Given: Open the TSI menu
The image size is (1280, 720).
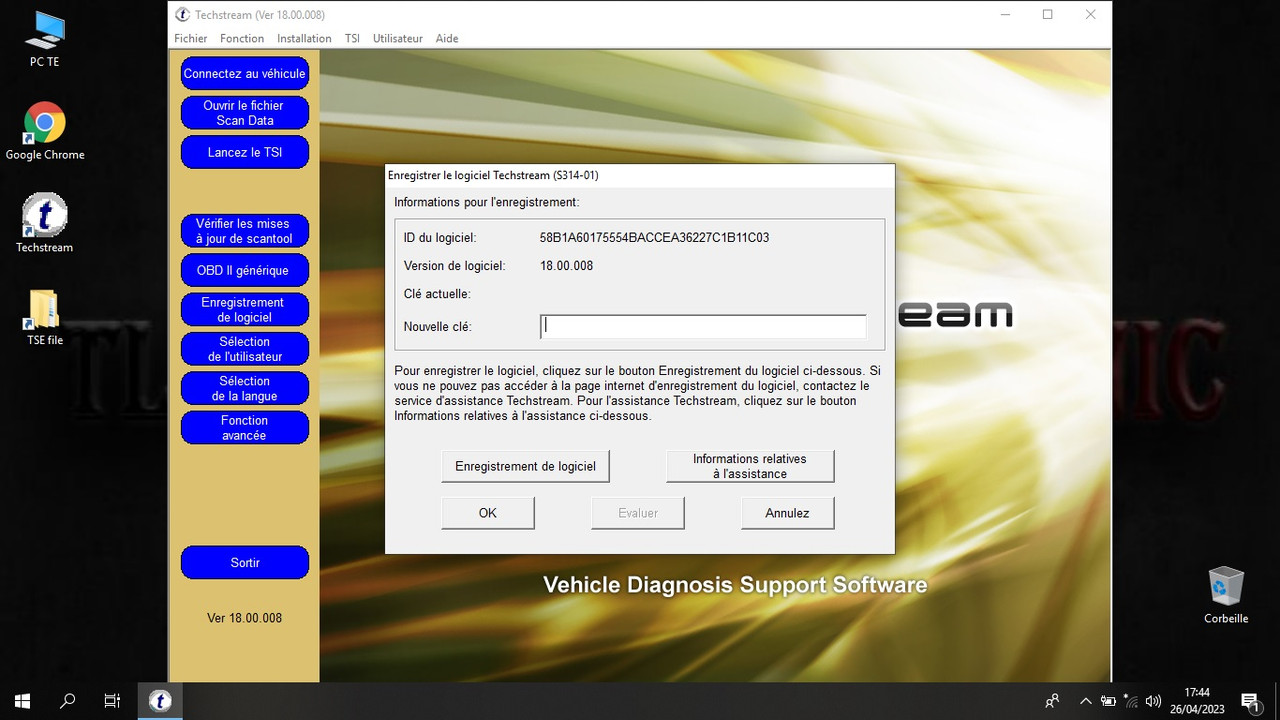Looking at the screenshot, I should pyautogui.click(x=352, y=38).
